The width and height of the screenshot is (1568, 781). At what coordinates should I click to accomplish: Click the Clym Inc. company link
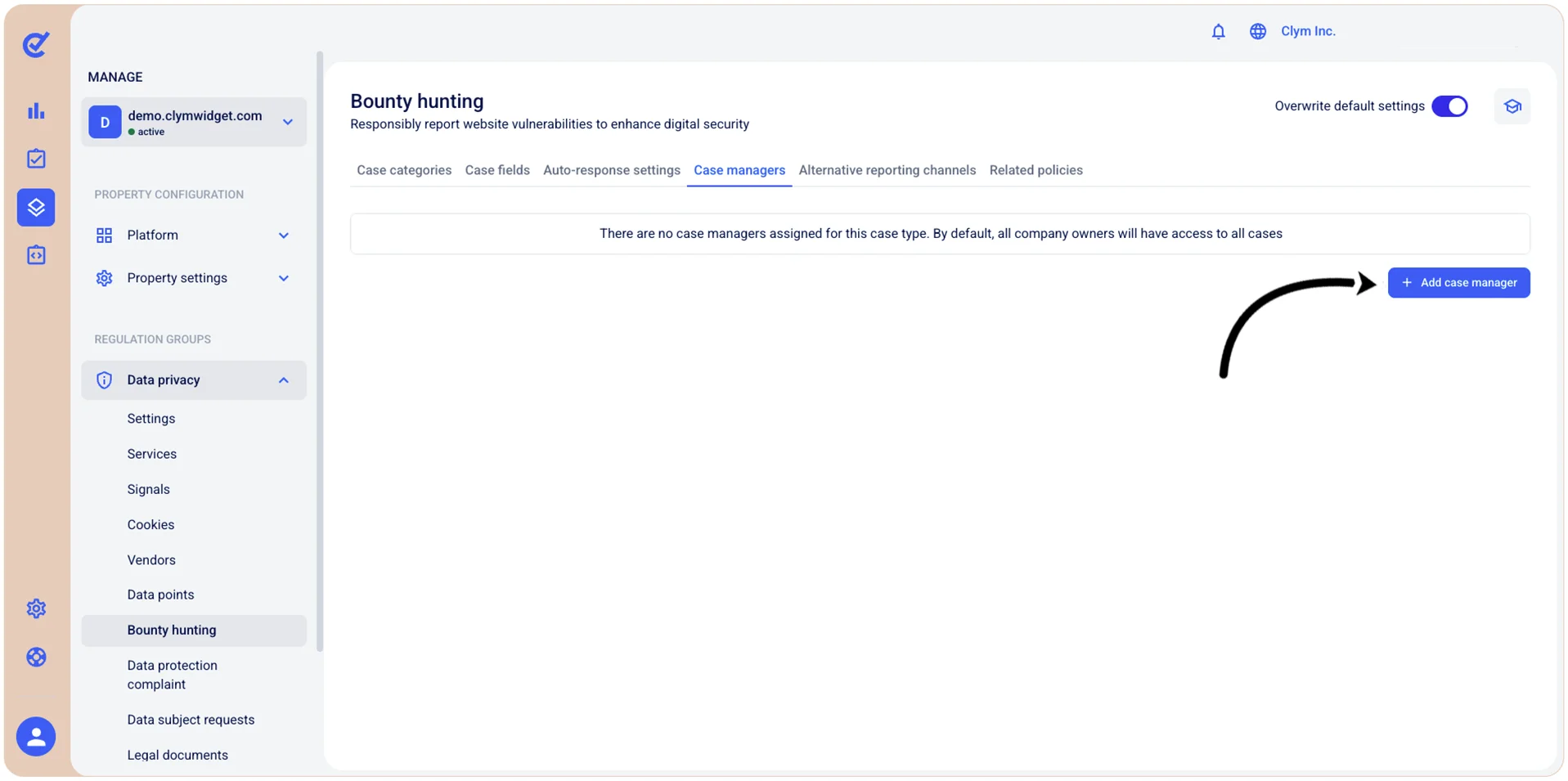[1308, 31]
